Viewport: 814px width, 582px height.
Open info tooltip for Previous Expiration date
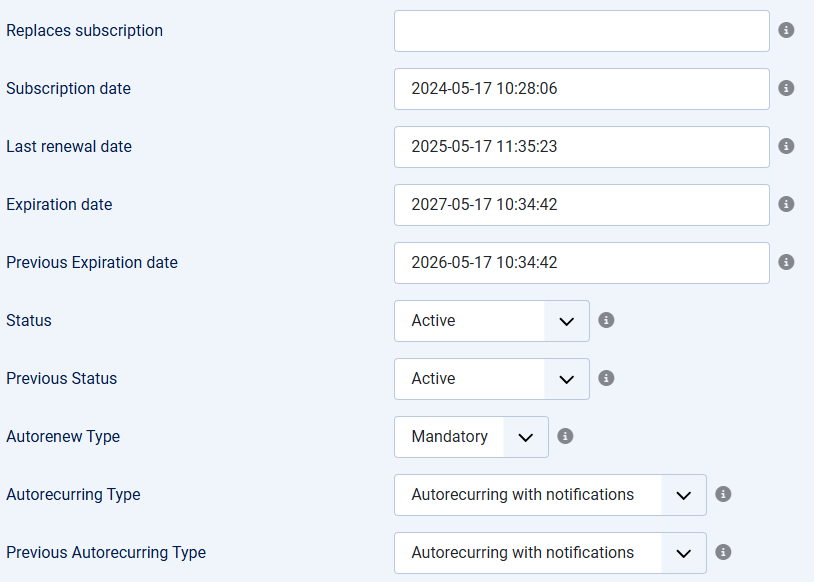[786, 262]
